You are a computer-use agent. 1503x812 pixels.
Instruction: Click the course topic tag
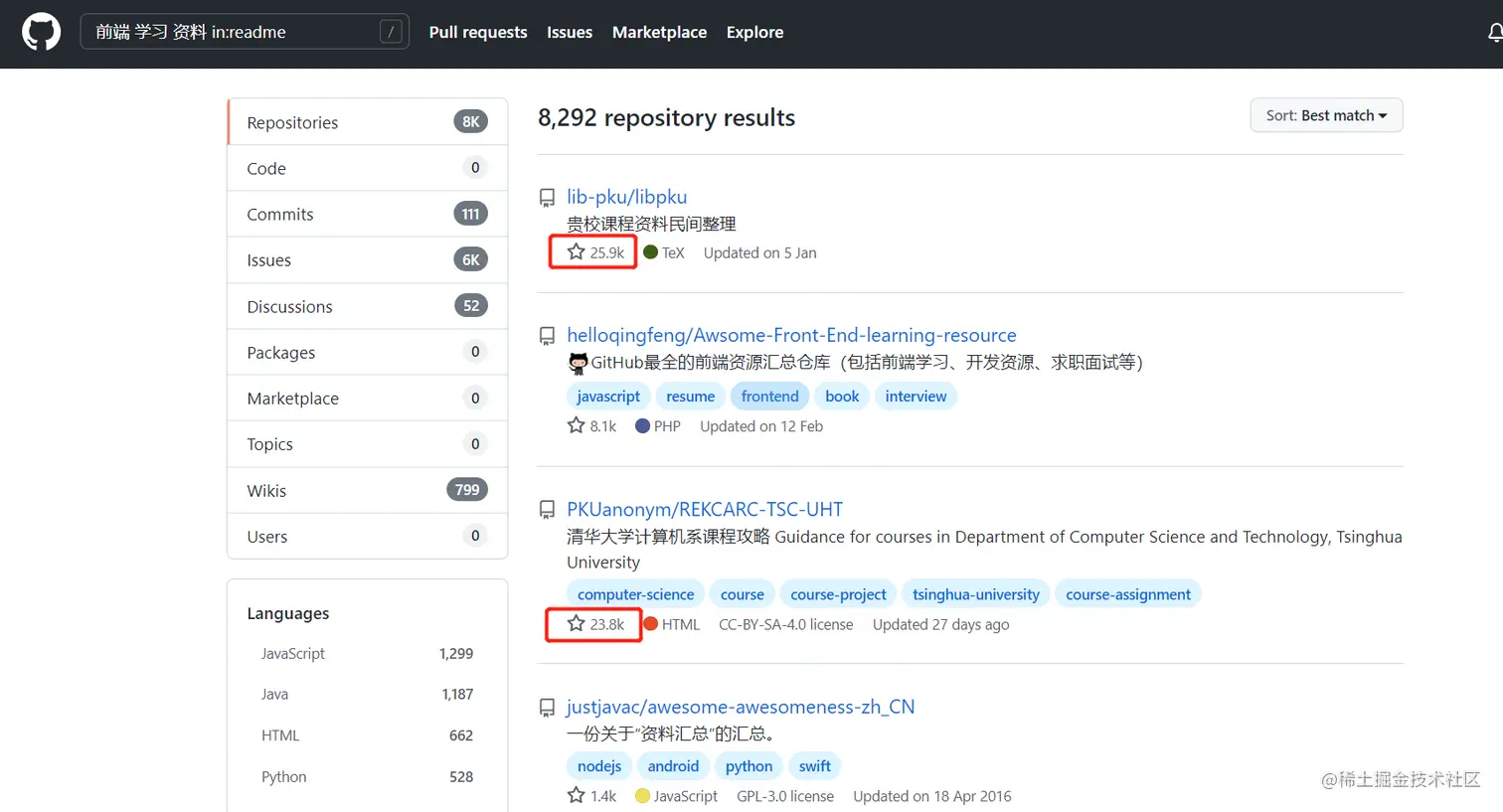pyautogui.click(x=743, y=594)
